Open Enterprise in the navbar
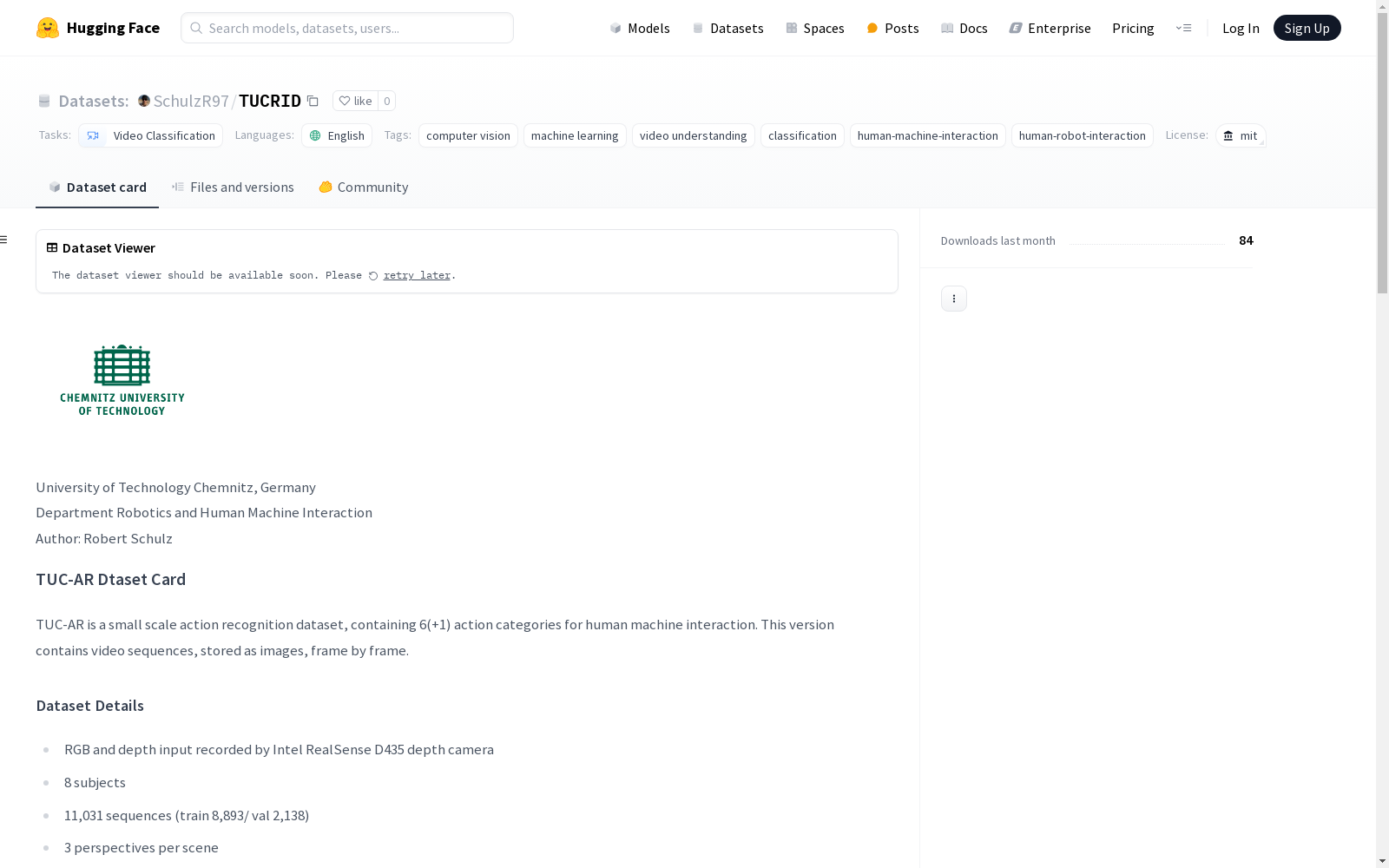 1050,28
